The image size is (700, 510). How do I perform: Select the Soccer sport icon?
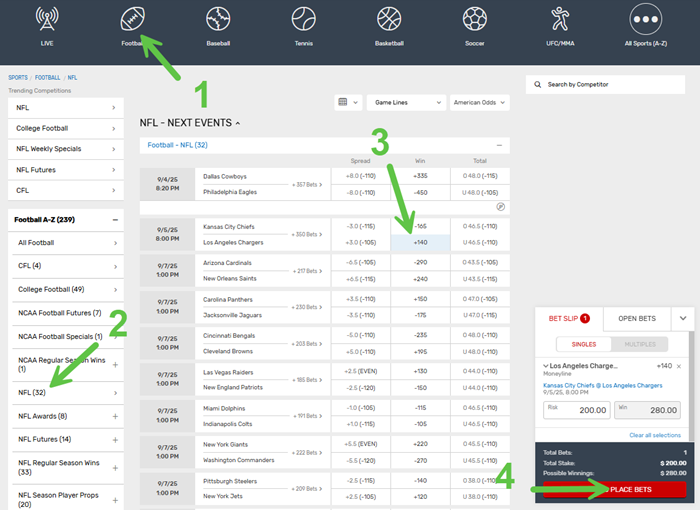pyautogui.click(x=475, y=24)
